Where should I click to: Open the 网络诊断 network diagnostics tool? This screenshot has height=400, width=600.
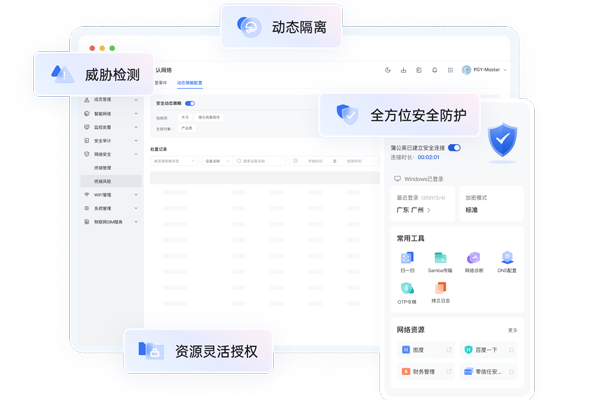(473, 259)
